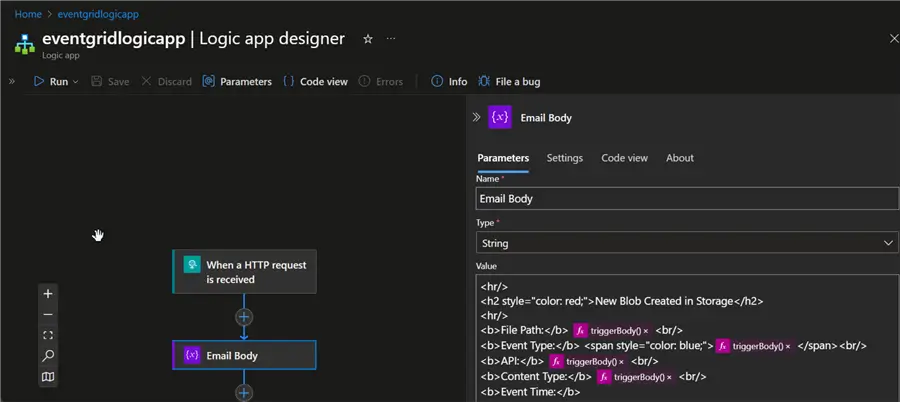900x402 pixels.
Task: Switch to Code view from the toolbar
Action: tap(315, 82)
